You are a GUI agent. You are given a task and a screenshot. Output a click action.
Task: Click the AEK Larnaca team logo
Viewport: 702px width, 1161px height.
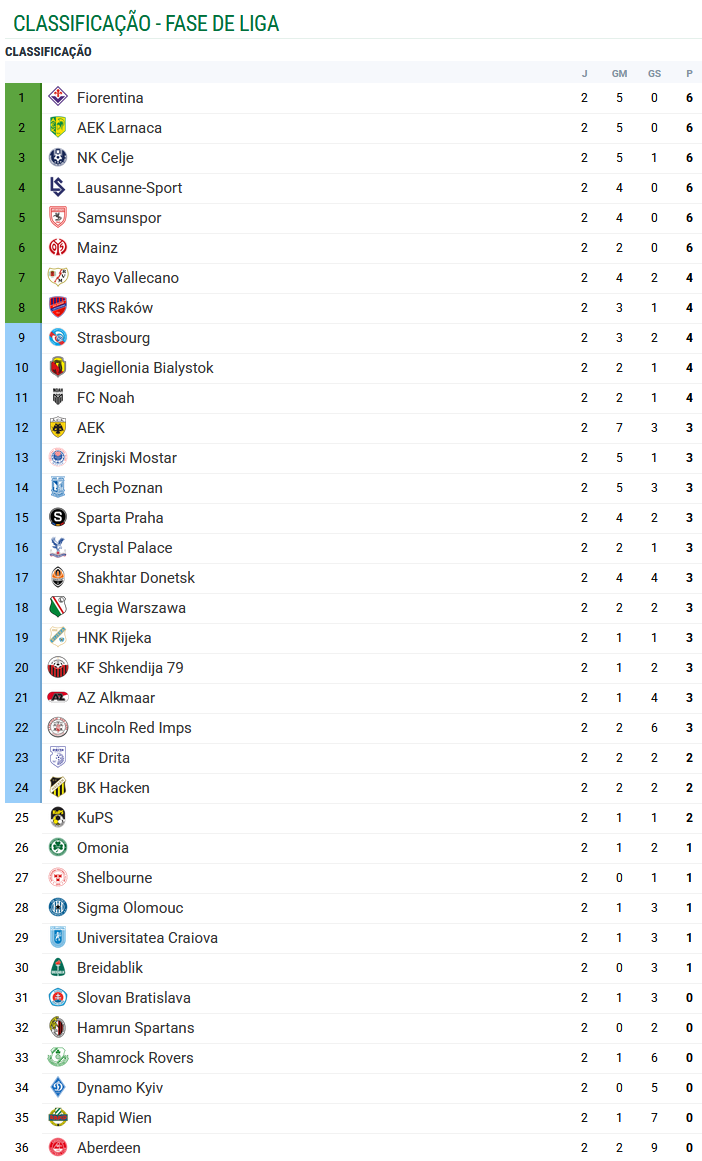pyautogui.click(x=58, y=128)
